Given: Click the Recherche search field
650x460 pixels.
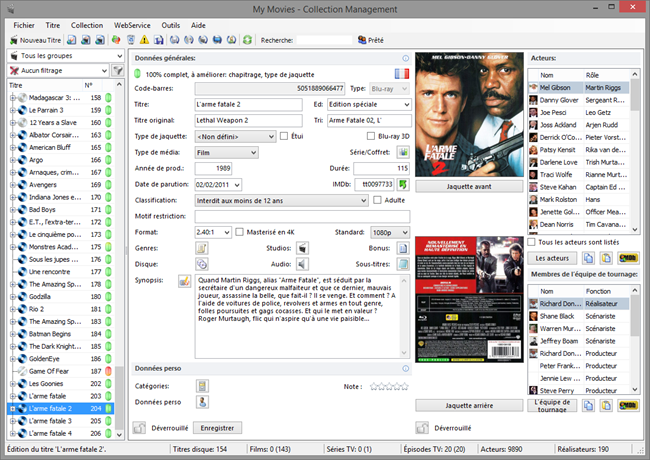Looking at the screenshot, I should (325, 40).
